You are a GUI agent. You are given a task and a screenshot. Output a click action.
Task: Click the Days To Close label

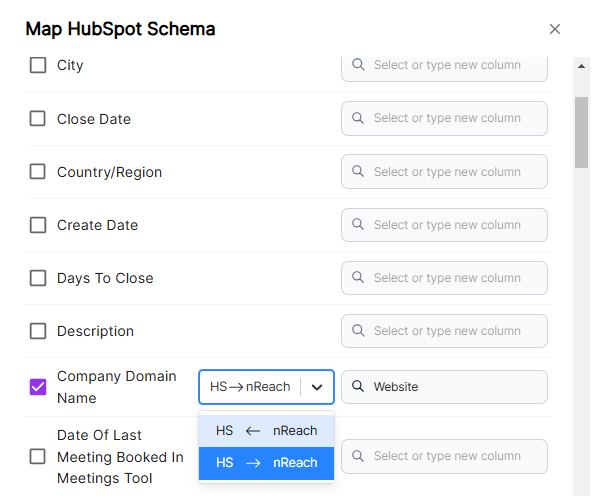pyautogui.click(x=105, y=278)
